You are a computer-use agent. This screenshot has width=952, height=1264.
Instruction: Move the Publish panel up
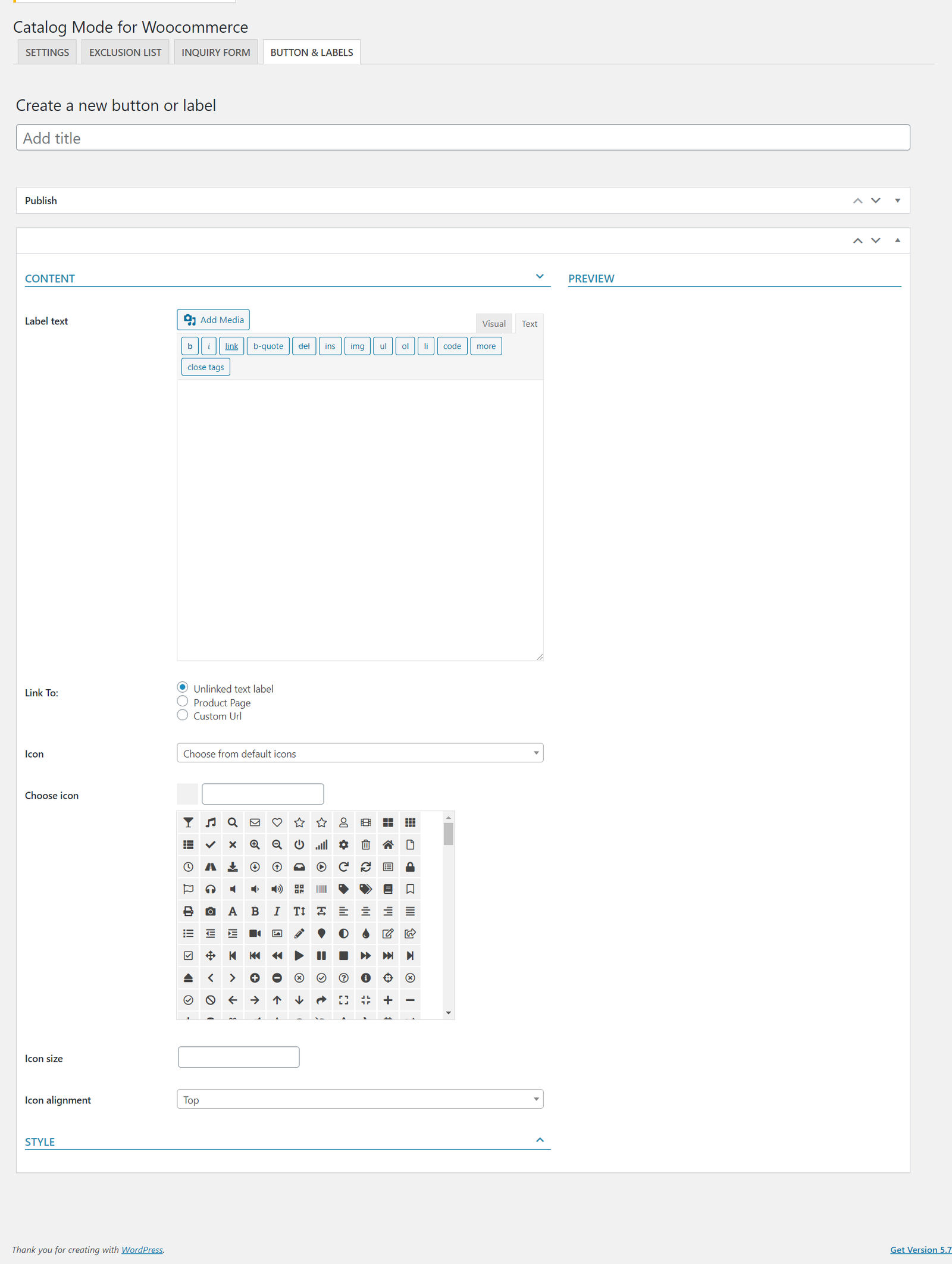(x=857, y=201)
